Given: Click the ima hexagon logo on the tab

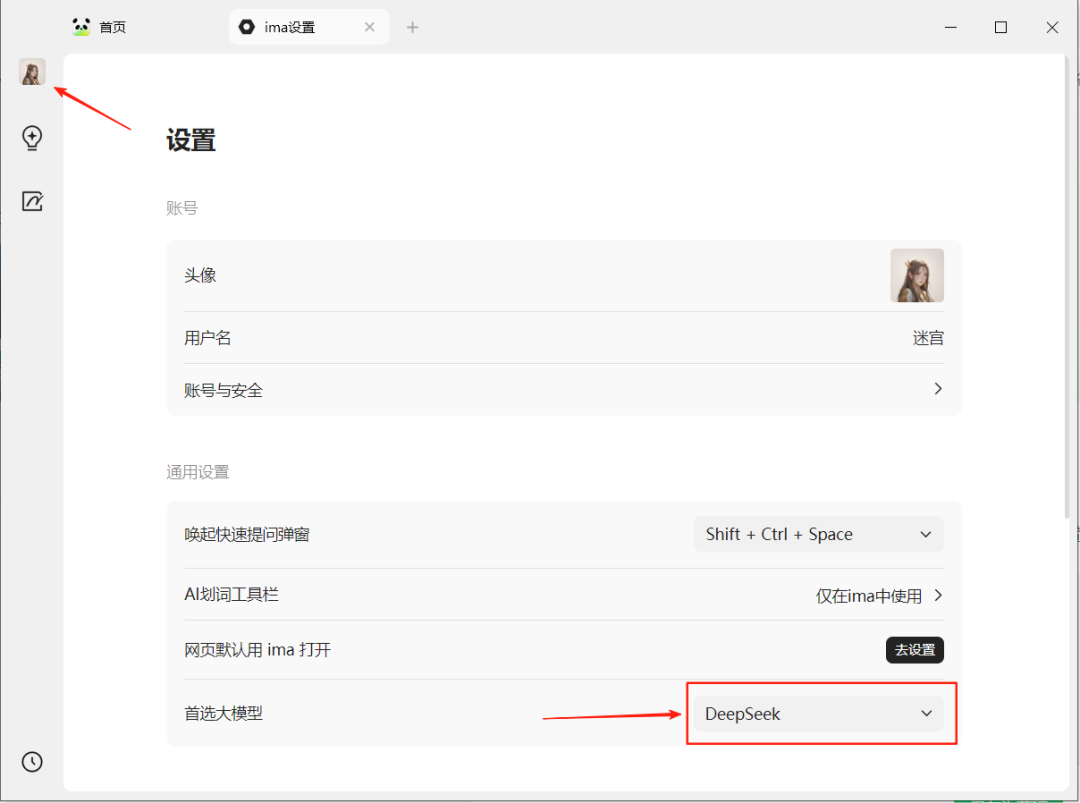Looking at the screenshot, I should pyautogui.click(x=246, y=27).
